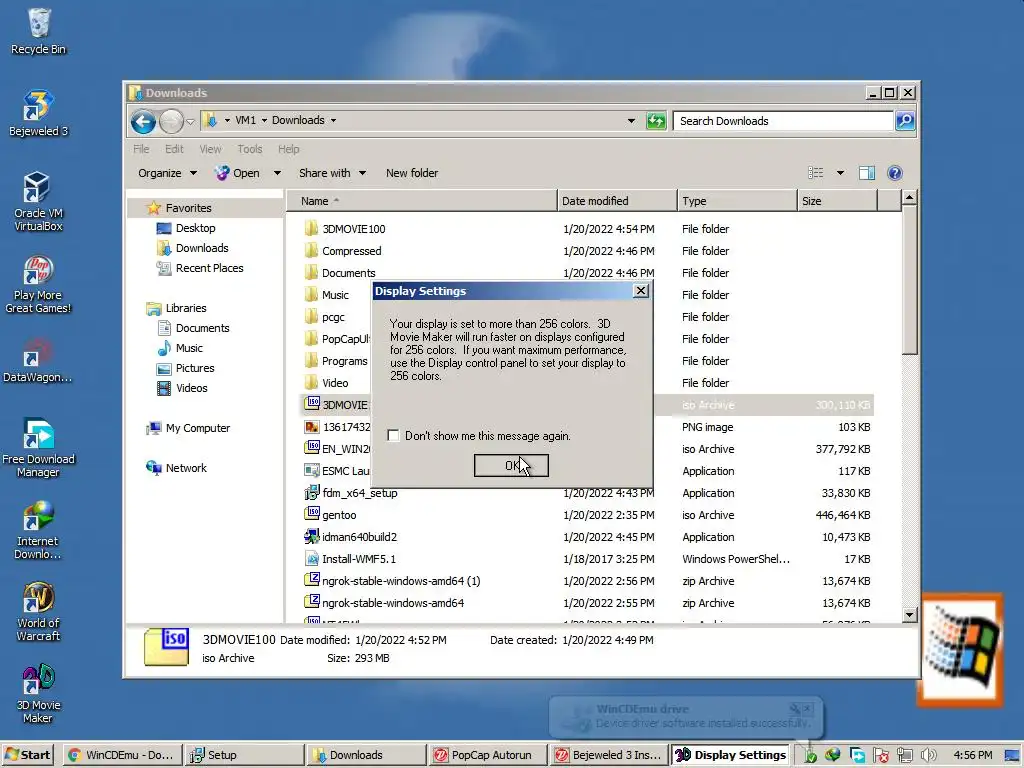Select the 3D Movie Maker desktop shortcut
This screenshot has height=768, width=1024.
click(39, 694)
